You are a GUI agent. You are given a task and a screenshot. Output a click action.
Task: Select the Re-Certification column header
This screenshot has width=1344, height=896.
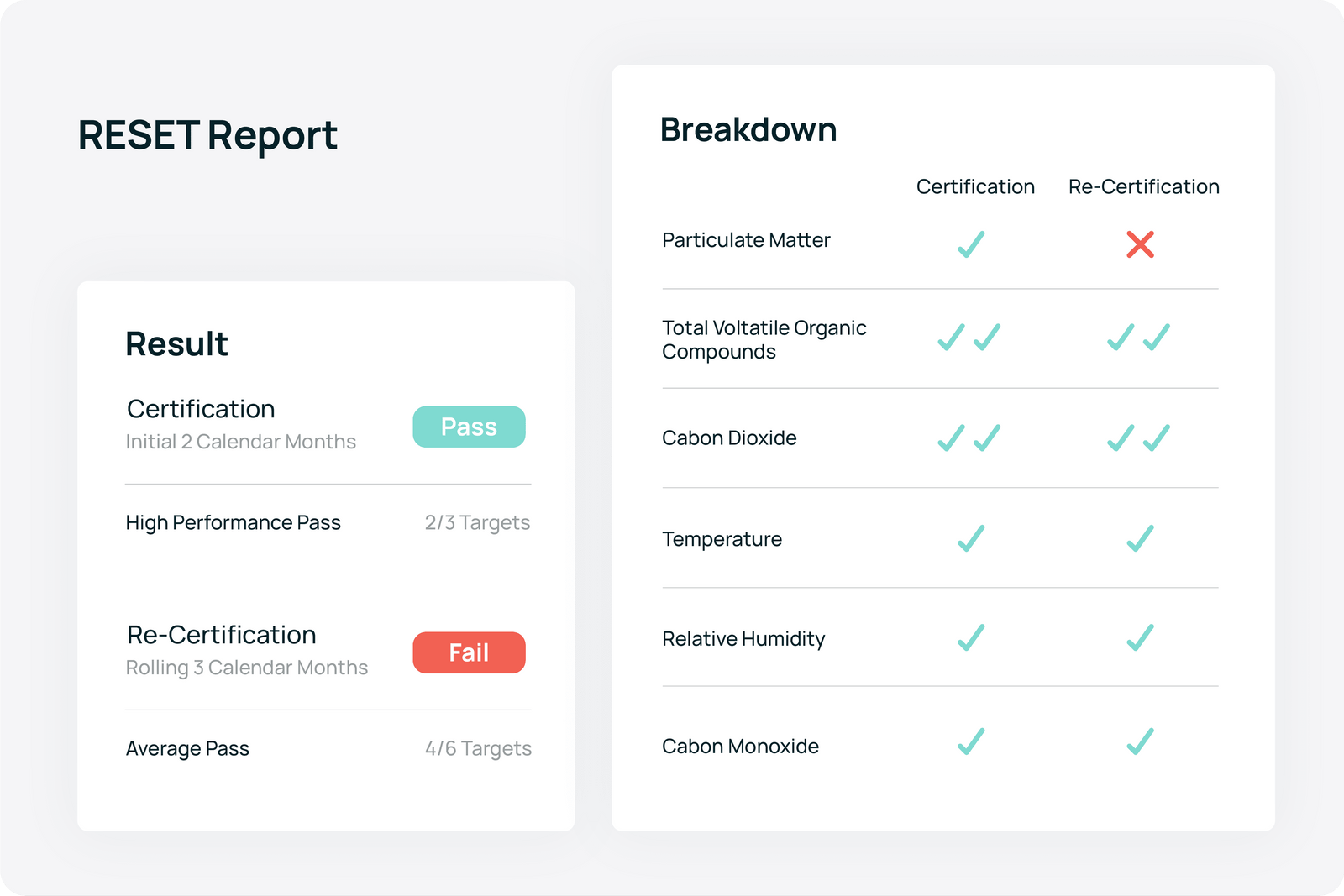(1143, 186)
